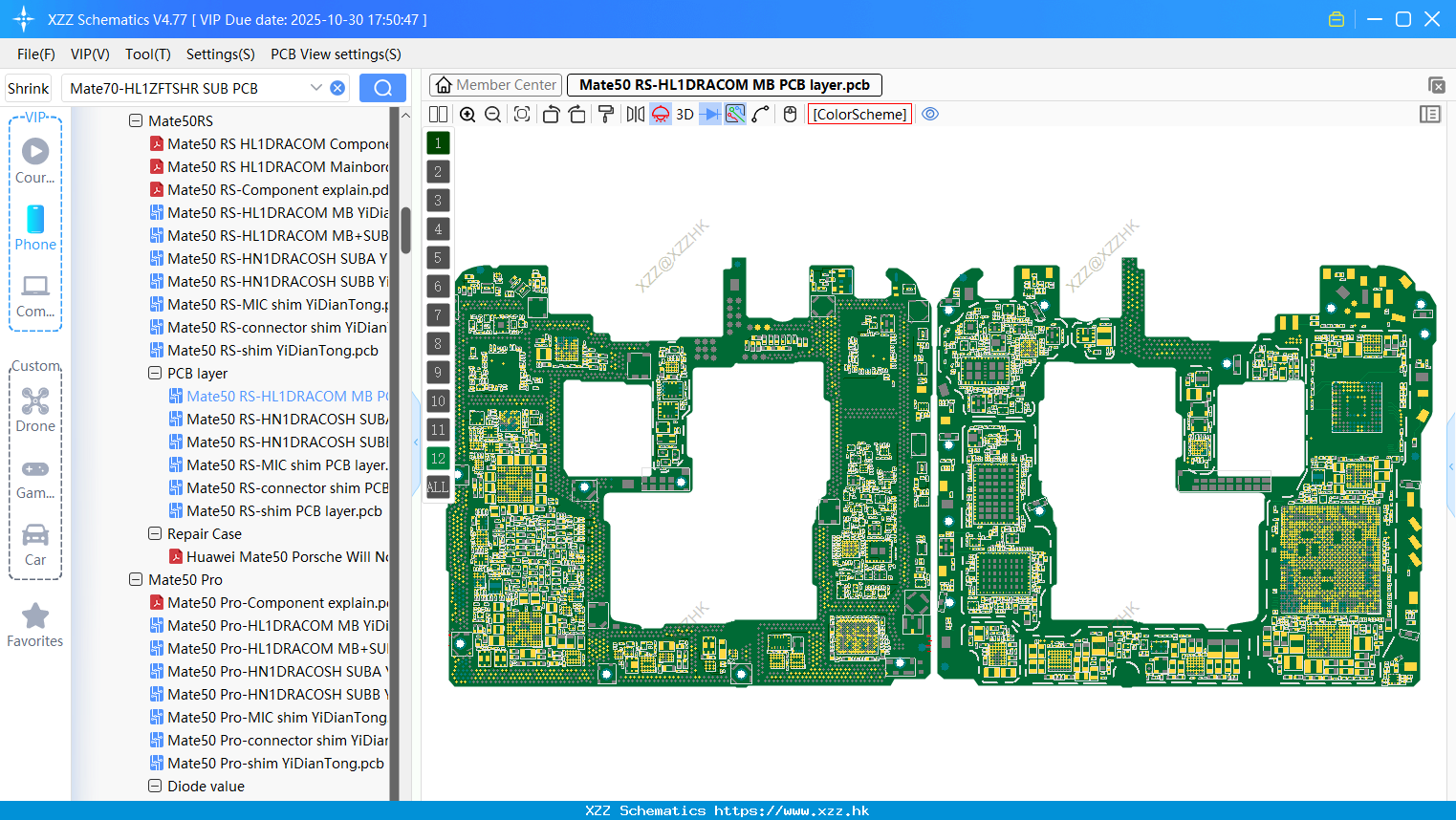This screenshot has width=1456, height=820.
Task: Open the right side panel layout icon
Action: pyautogui.click(x=1430, y=114)
